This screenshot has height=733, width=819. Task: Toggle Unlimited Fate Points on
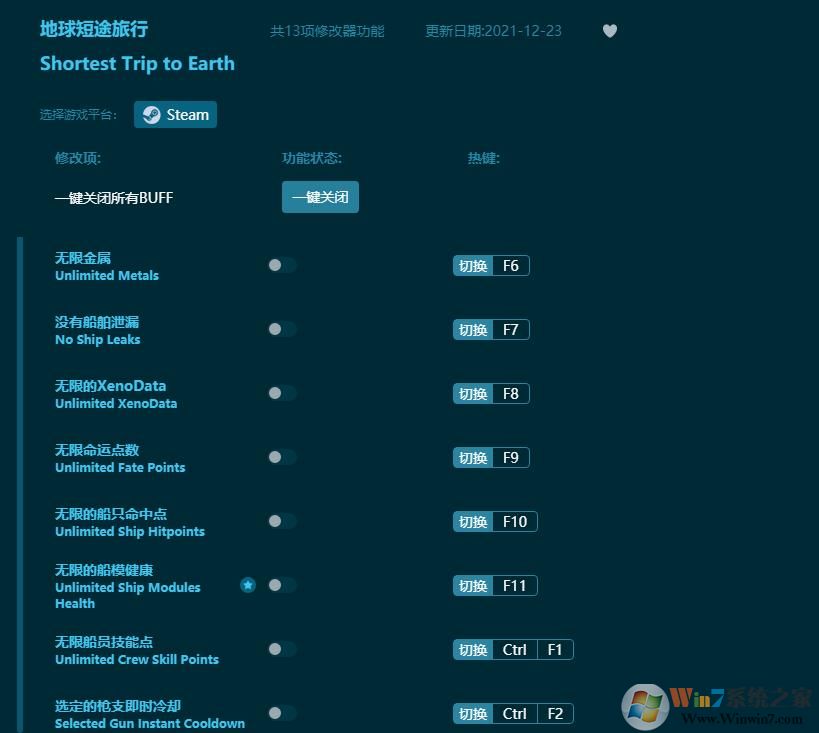pos(283,457)
